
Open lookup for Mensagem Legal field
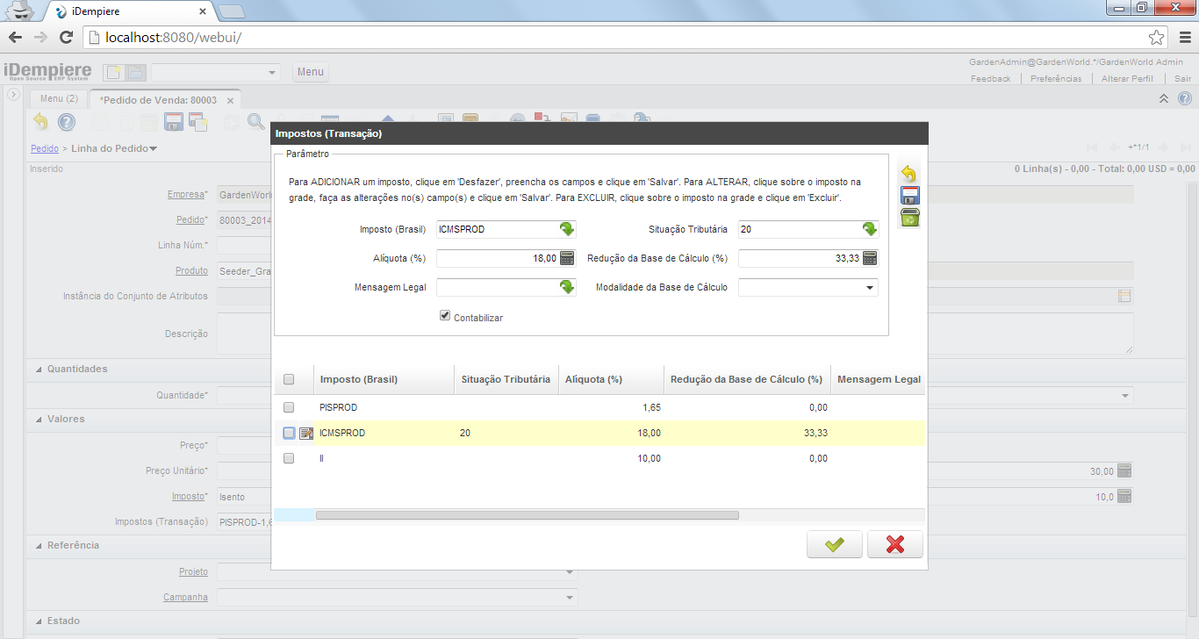567,287
